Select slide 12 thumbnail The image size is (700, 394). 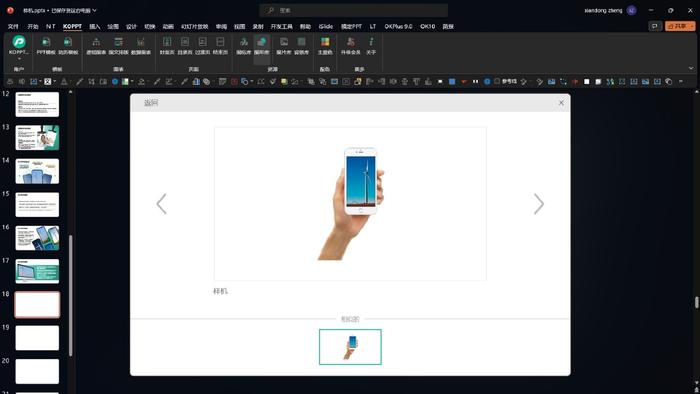pyautogui.click(x=37, y=104)
